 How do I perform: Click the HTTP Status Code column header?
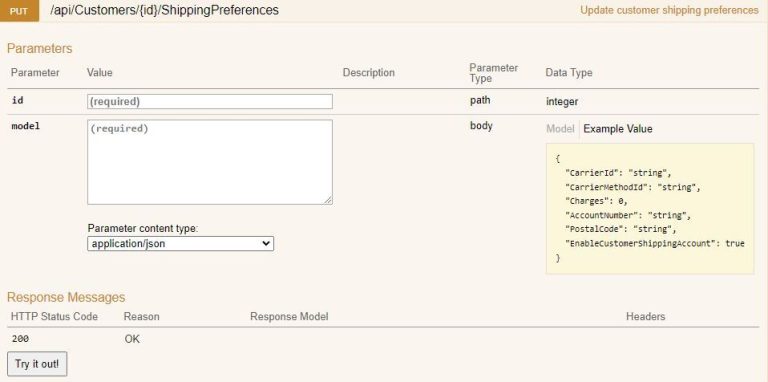pyautogui.click(x=54, y=316)
